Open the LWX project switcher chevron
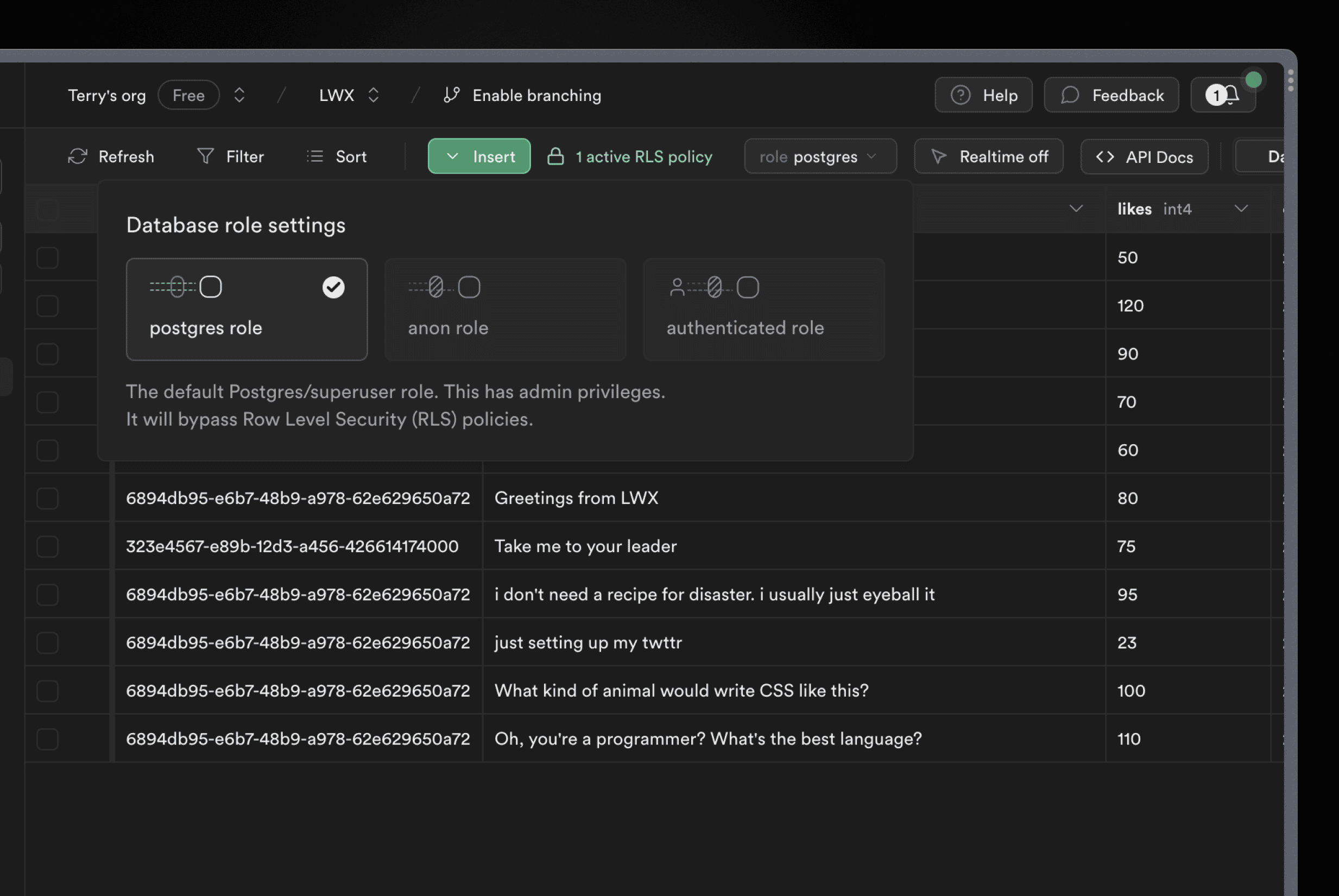The width and height of the screenshot is (1339, 896). click(373, 95)
